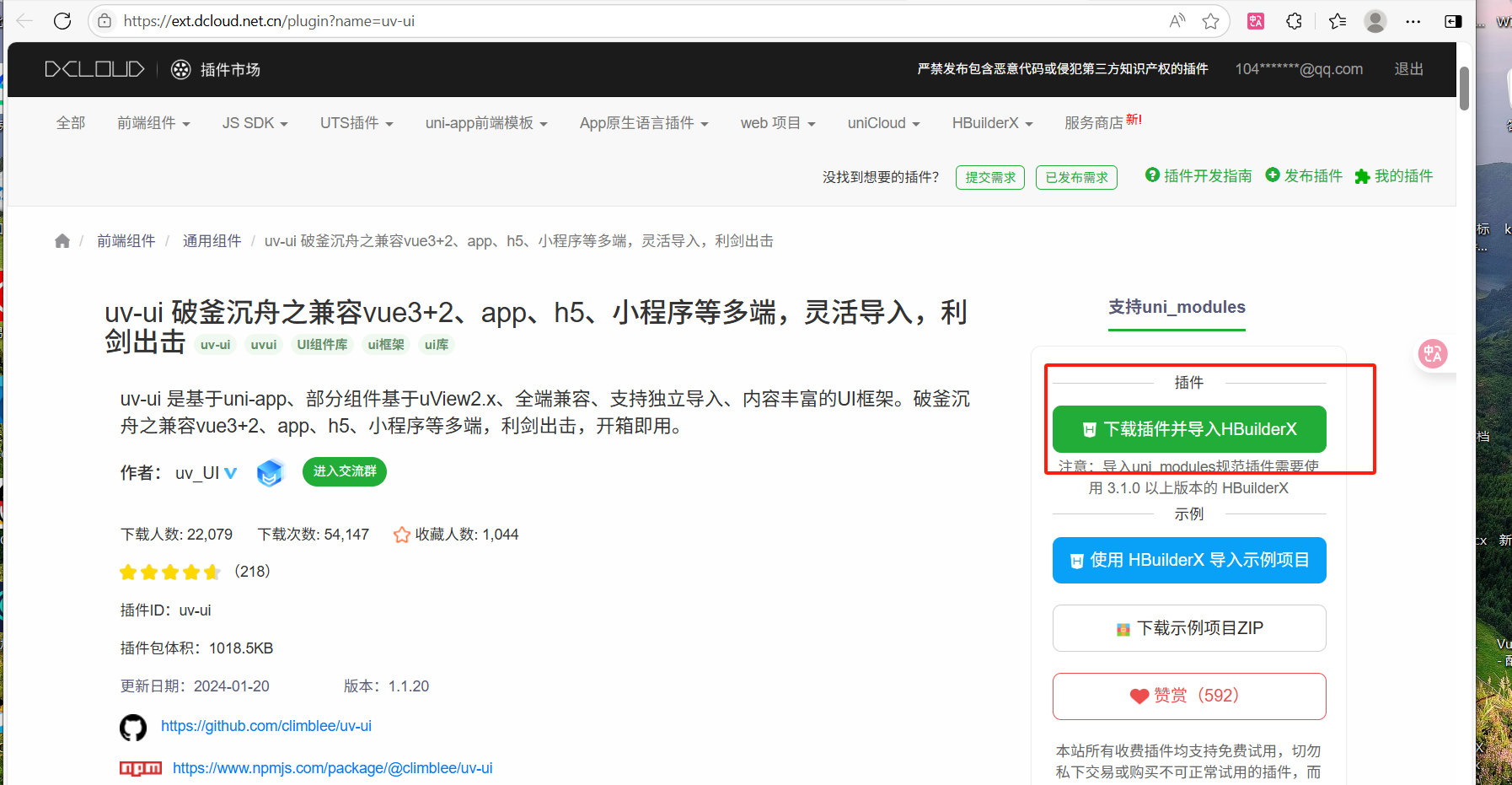Click the npm logo icon
Image resolution: width=1512 pixels, height=785 pixels.
click(x=141, y=768)
